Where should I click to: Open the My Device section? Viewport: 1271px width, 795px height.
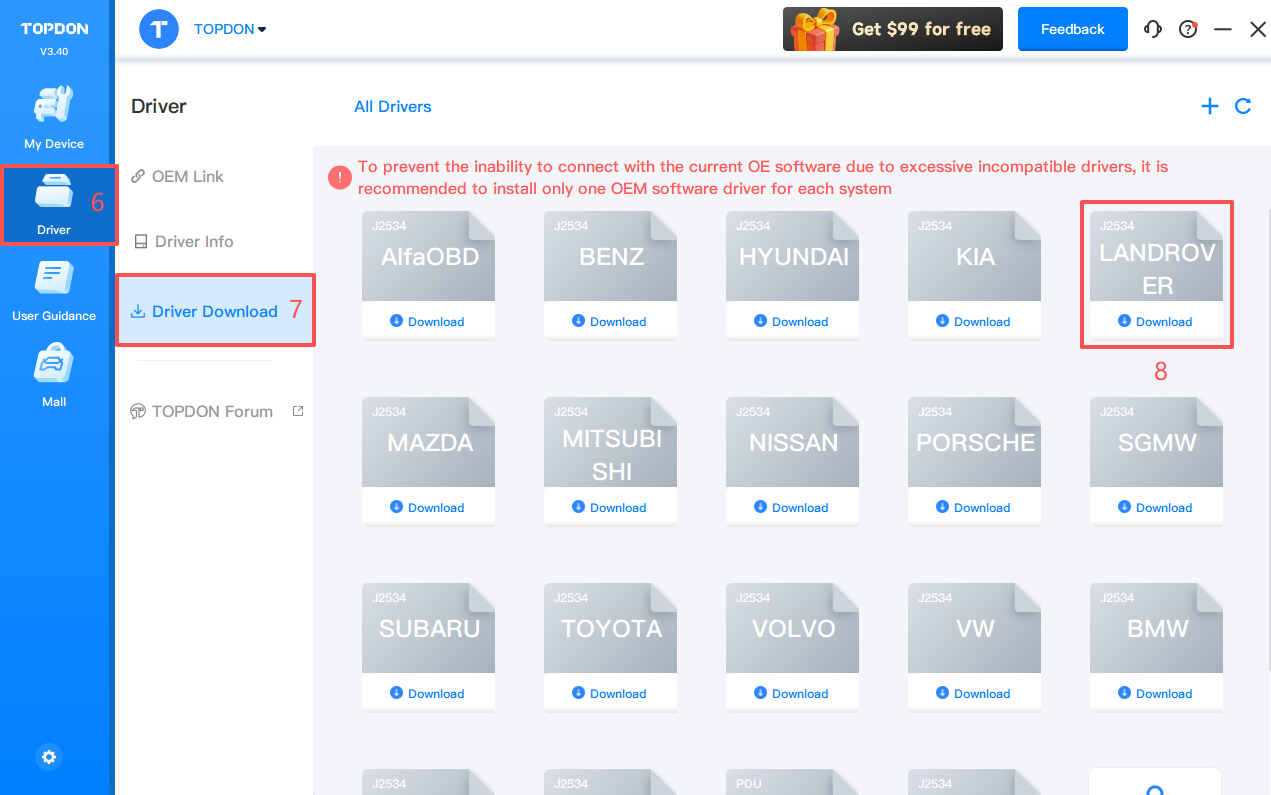pos(54,118)
